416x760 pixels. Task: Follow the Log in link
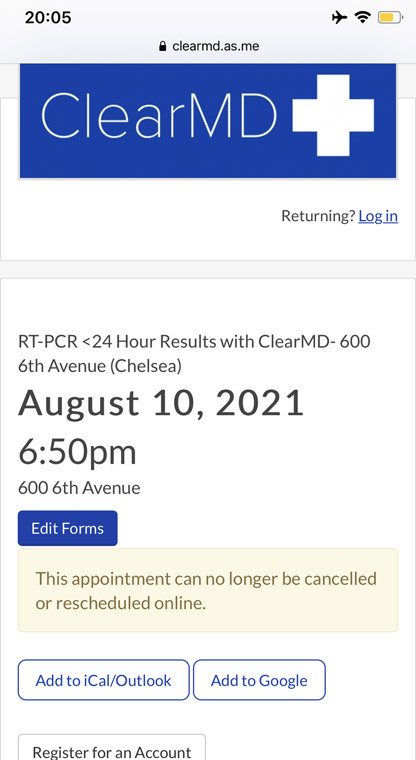coord(378,216)
